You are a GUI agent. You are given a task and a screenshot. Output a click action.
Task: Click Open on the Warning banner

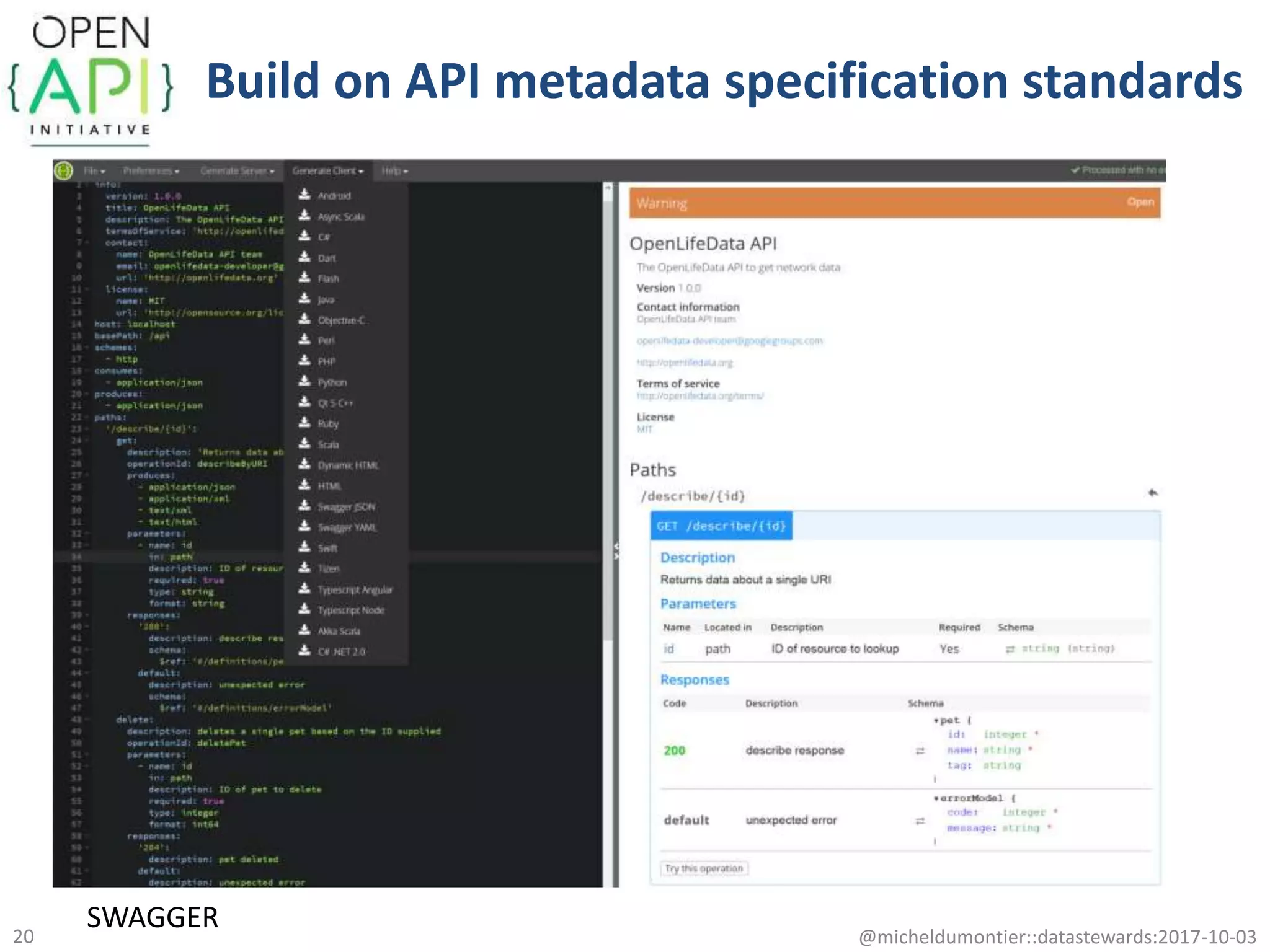(x=1140, y=202)
